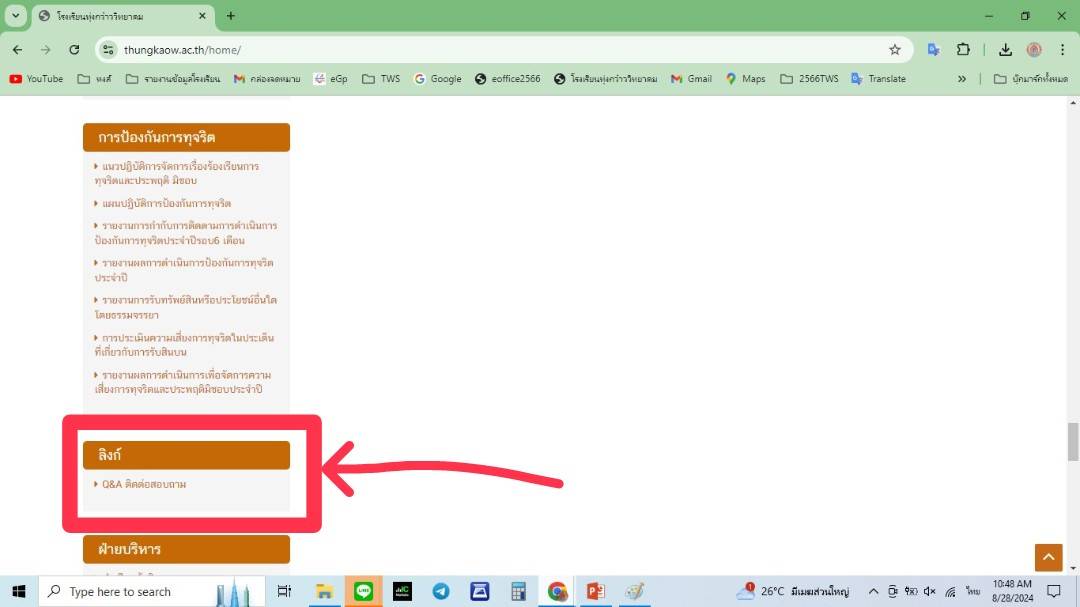Click the Google Translate icon in address bar

coord(933,49)
